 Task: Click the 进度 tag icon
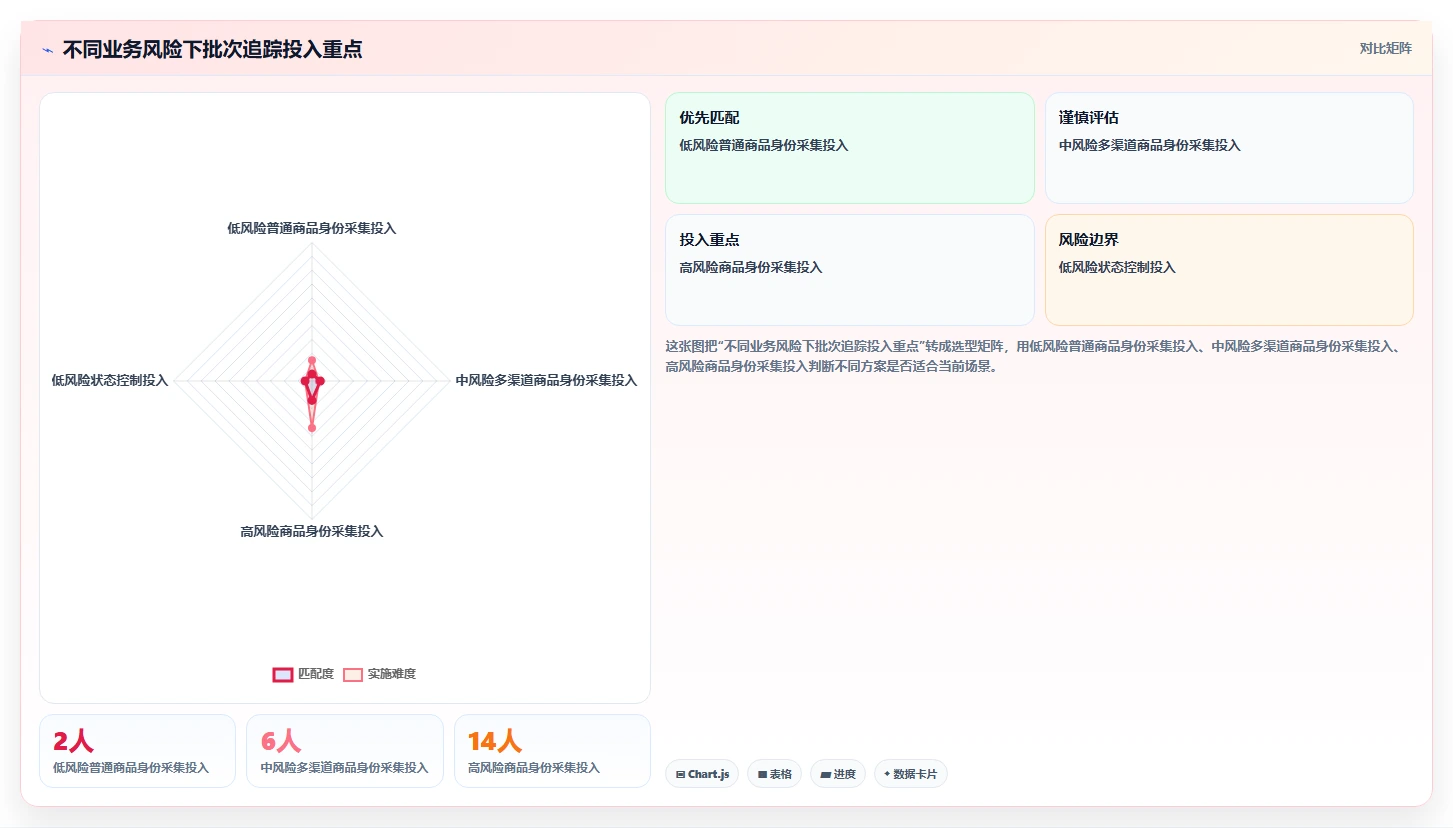tap(825, 774)
